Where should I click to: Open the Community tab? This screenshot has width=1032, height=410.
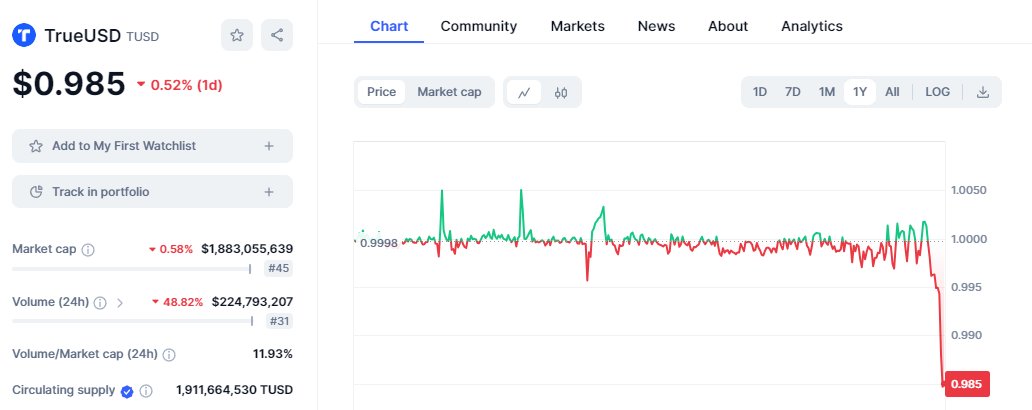(x=478, y=26)
